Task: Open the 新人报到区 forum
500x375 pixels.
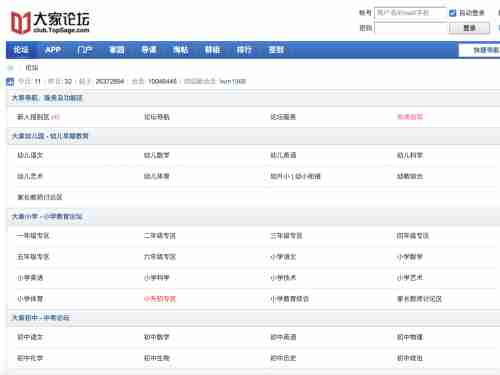Action: 33,117
